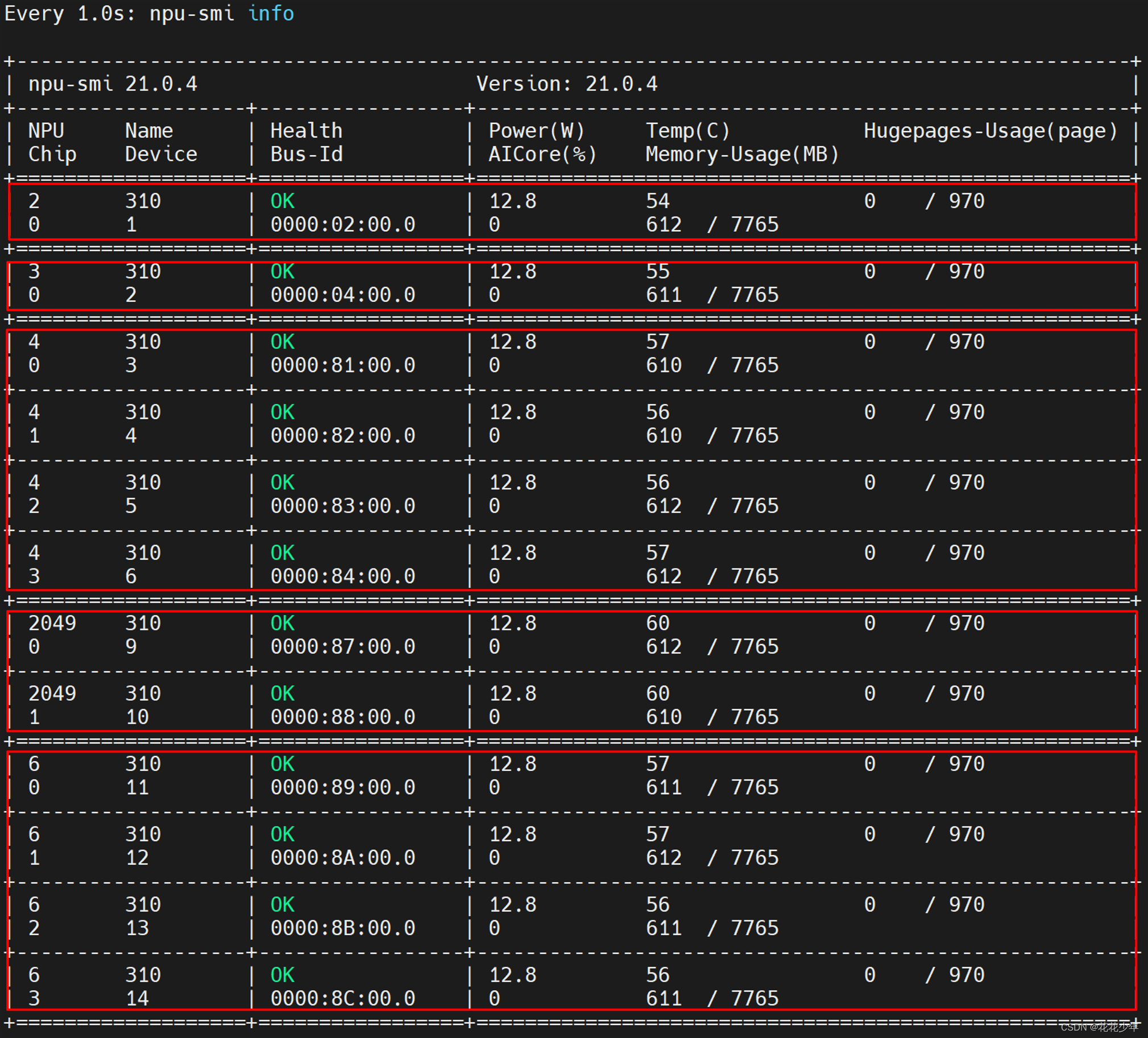Click Bus-Id 0000:87:00.0

(343, 647)
